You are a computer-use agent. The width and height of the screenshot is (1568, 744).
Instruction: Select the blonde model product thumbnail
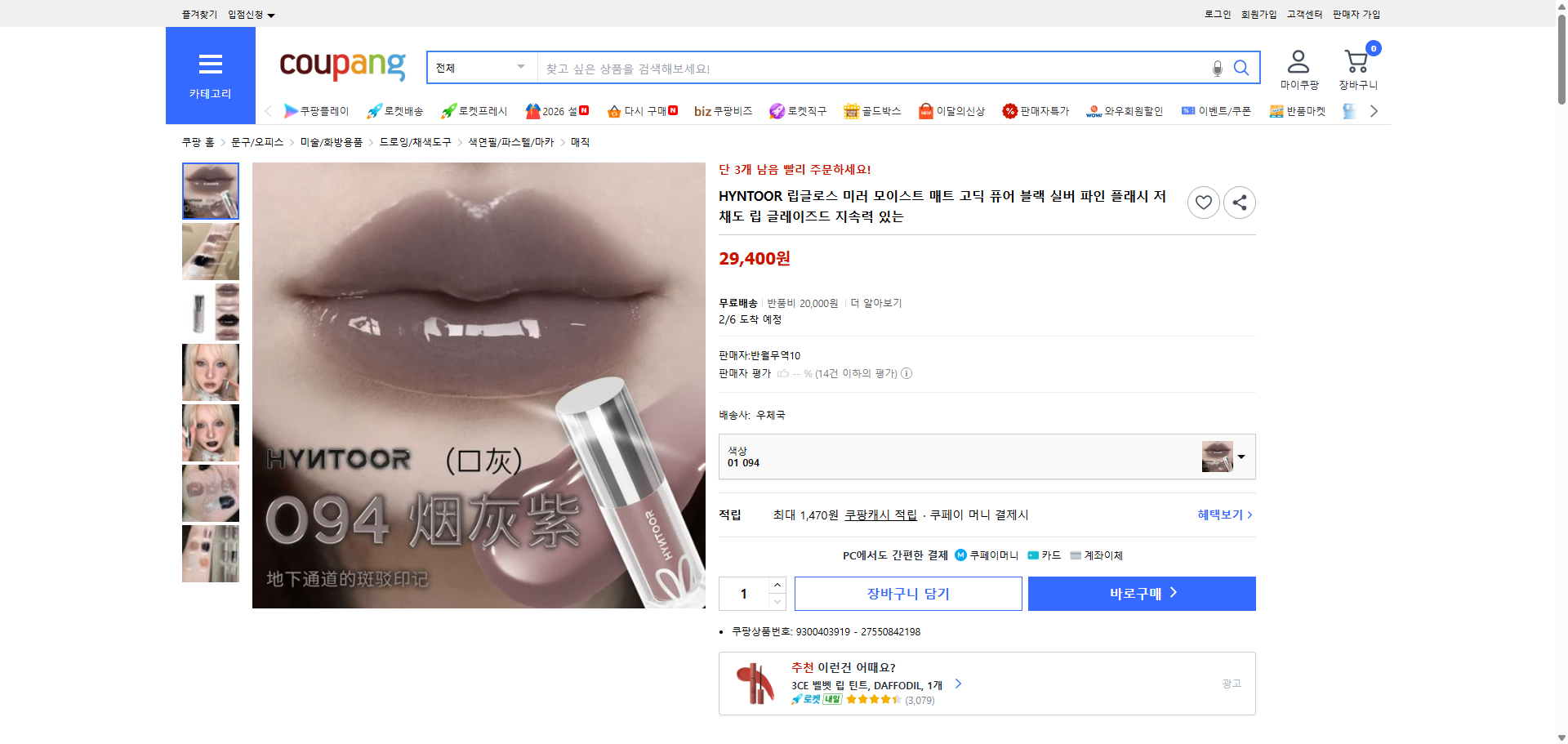pyautogui.click(x=210, y=372)
